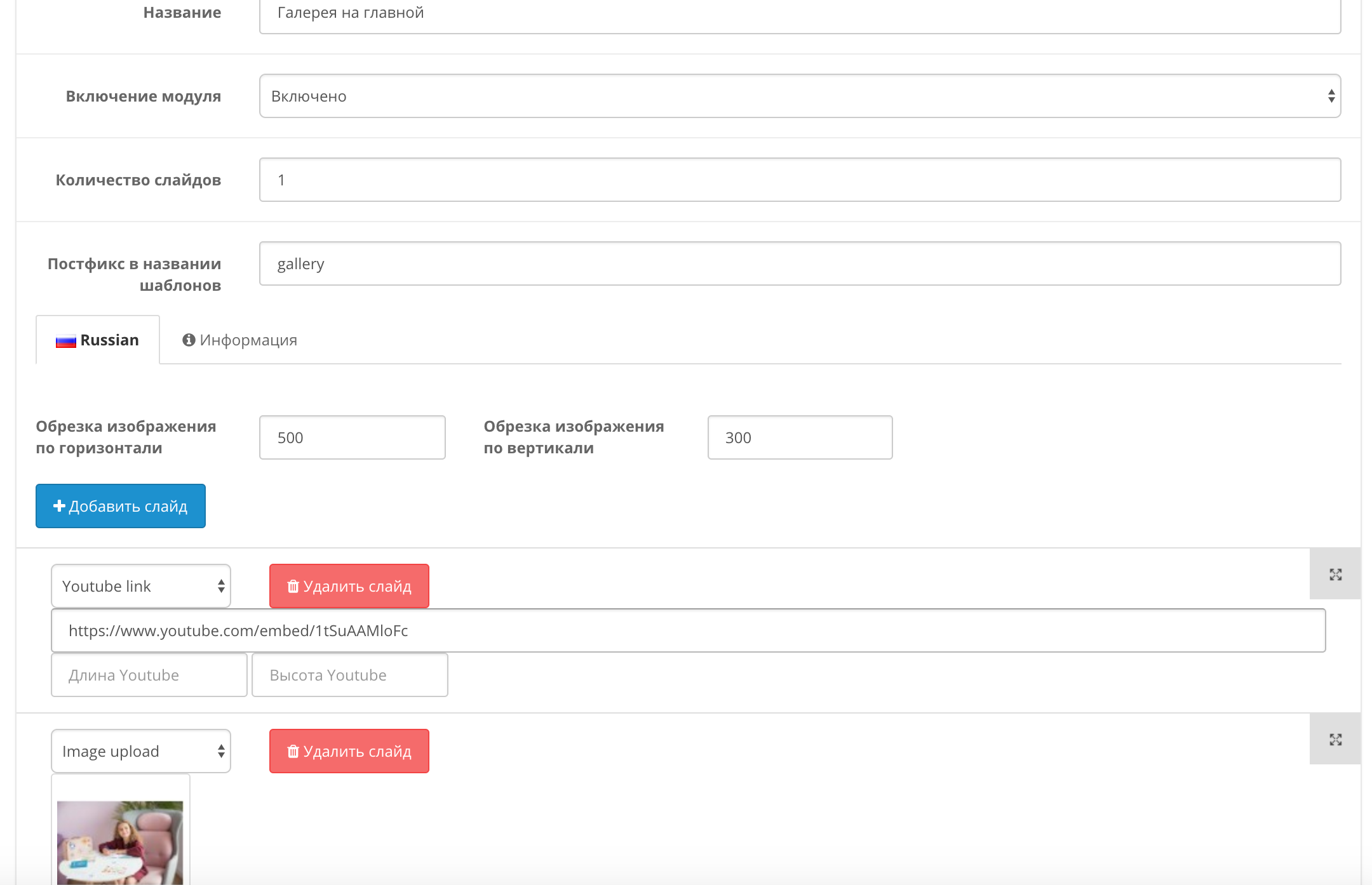1372x885 pixels.
Task: Click the Длина Youtube input
Action: (149, 675)
